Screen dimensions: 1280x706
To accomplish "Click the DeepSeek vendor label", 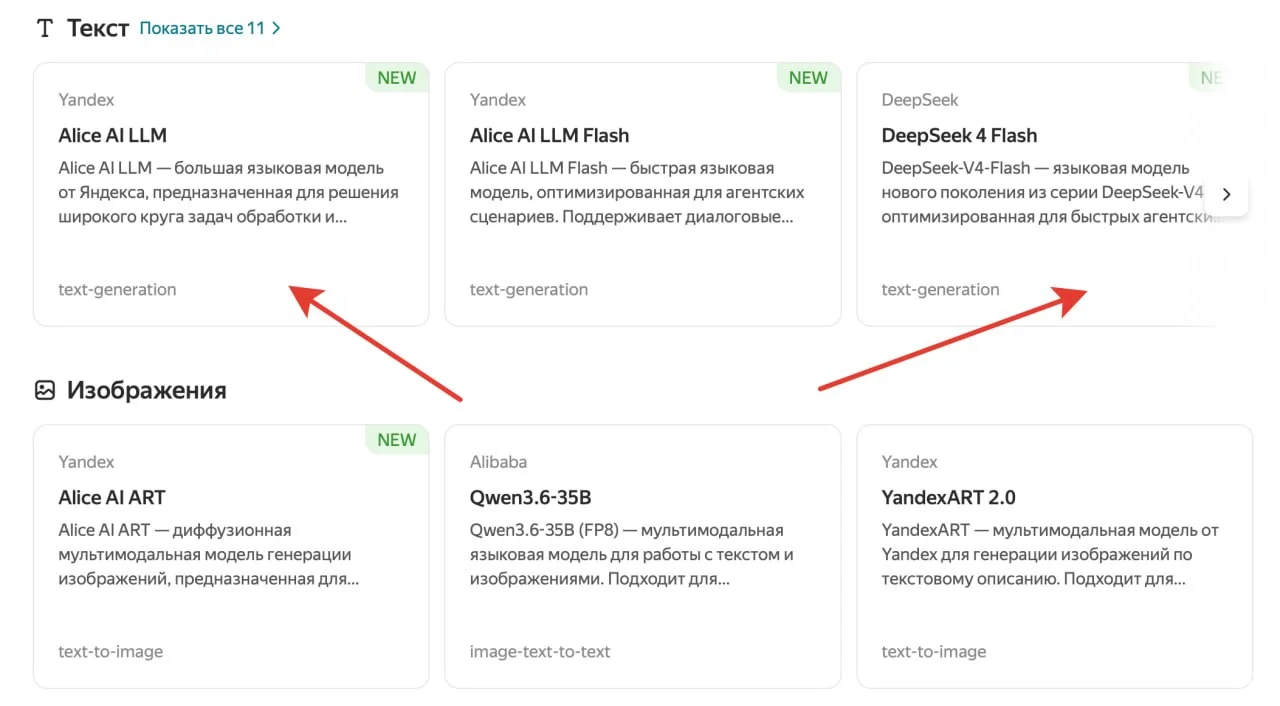I will (920, 100).
